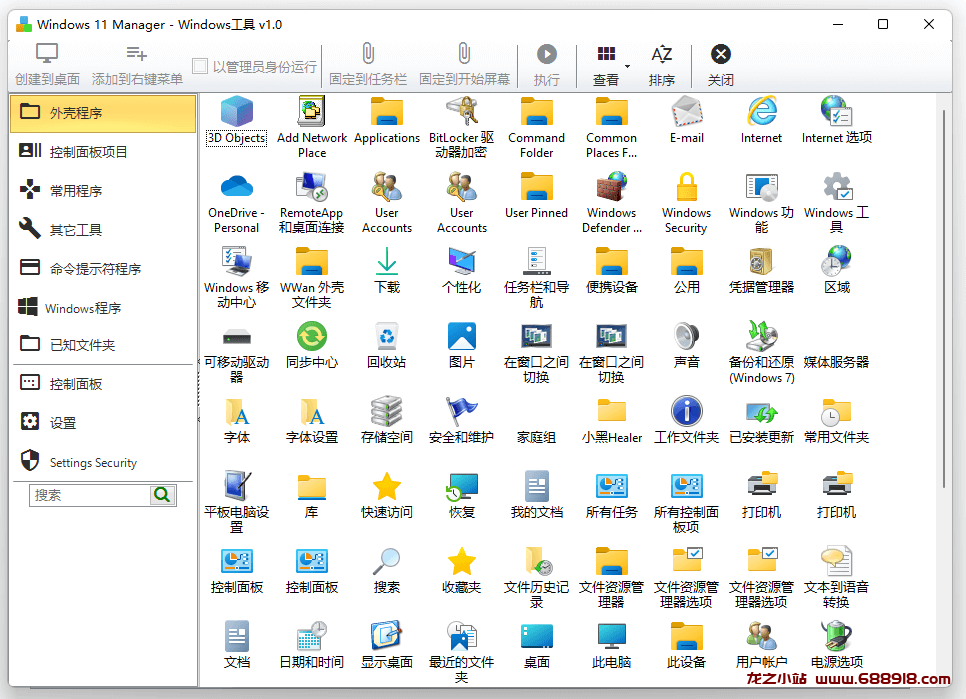Enable 以管理员身份运行 checkbox

[x=200, y=66]
